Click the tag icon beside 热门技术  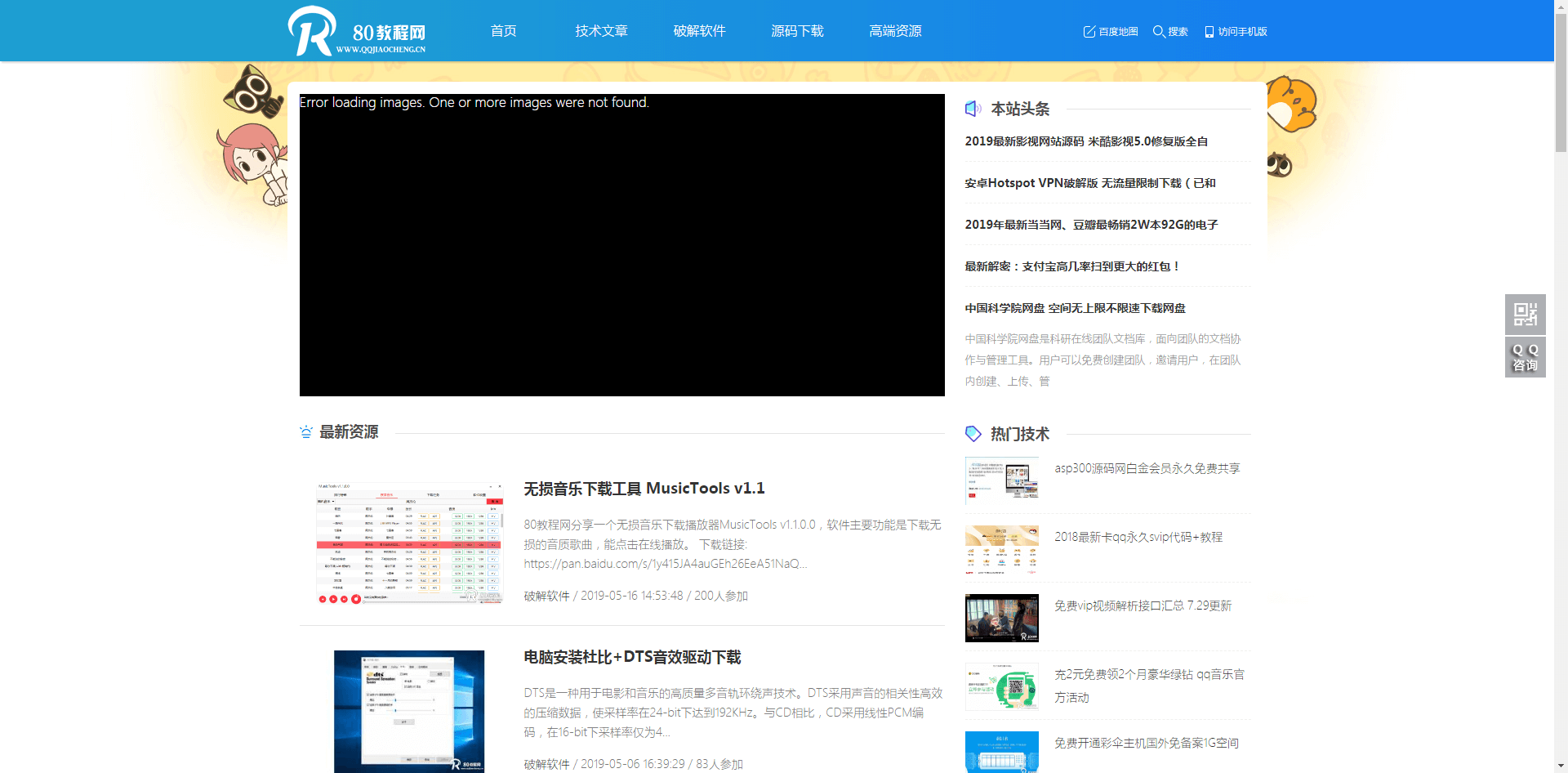(x=973, y=434)
